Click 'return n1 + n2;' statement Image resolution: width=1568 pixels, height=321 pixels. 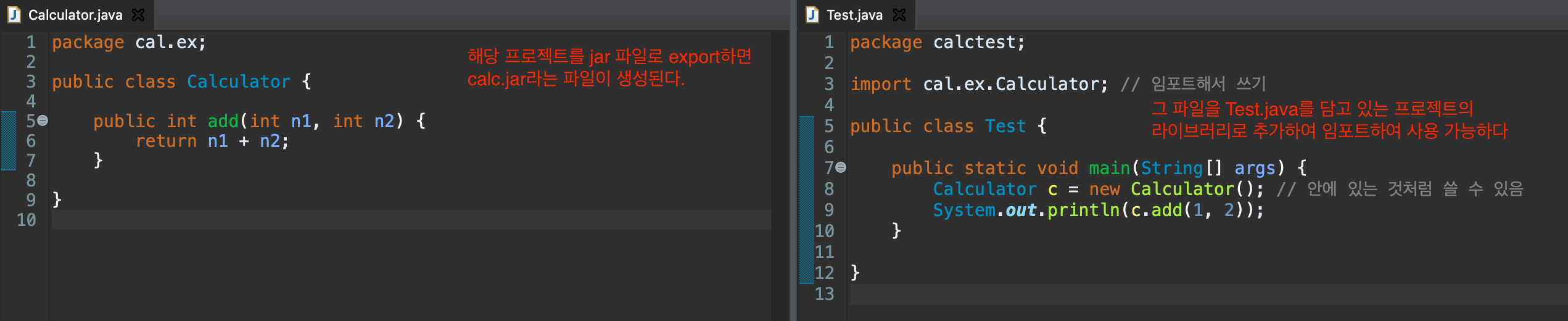coord(212,141)
